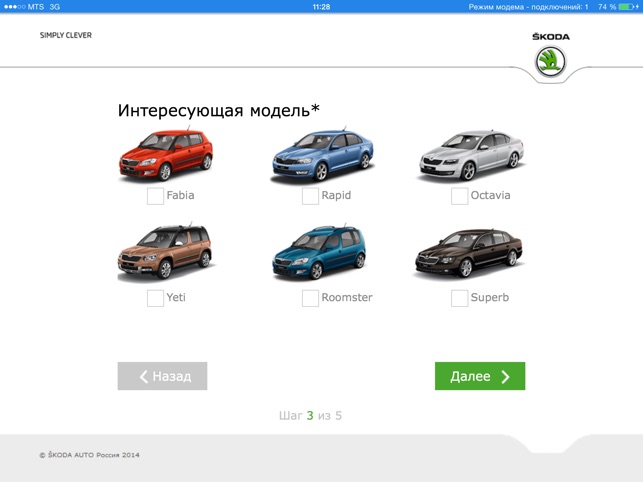Tap the dark Superb car image
The width and height of the screenshot is (643, 482).
click(469, 253)
